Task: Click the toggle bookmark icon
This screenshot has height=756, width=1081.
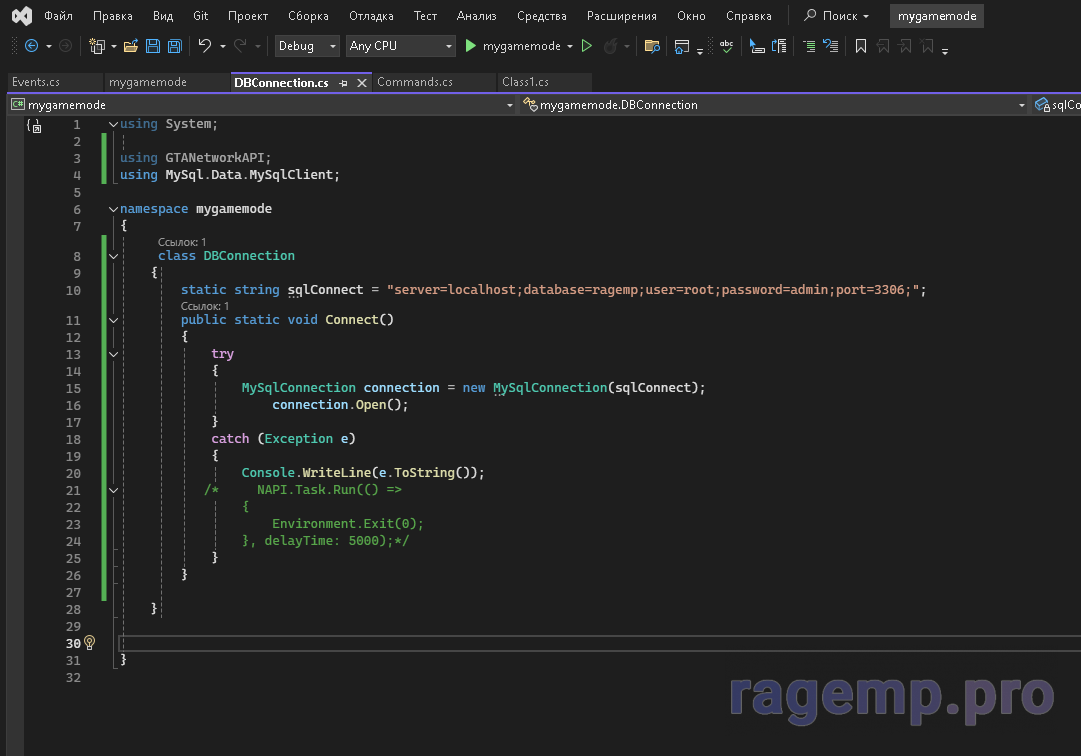Action: (x=860, y=46)
